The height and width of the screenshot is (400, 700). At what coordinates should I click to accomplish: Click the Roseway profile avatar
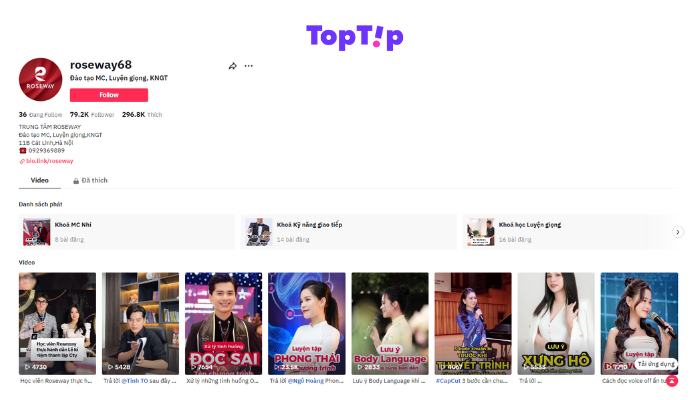click(x=40, y=79)
